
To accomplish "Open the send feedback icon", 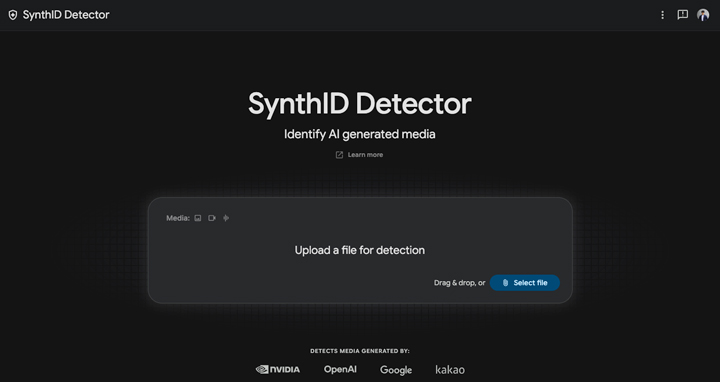I will coord(682,15).
